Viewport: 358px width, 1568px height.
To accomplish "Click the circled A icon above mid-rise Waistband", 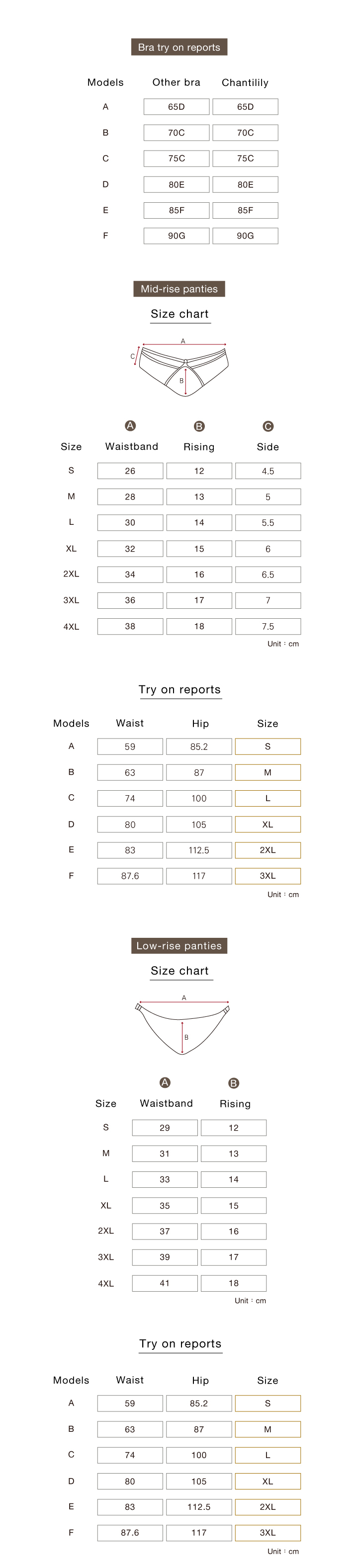I will 130,425.
